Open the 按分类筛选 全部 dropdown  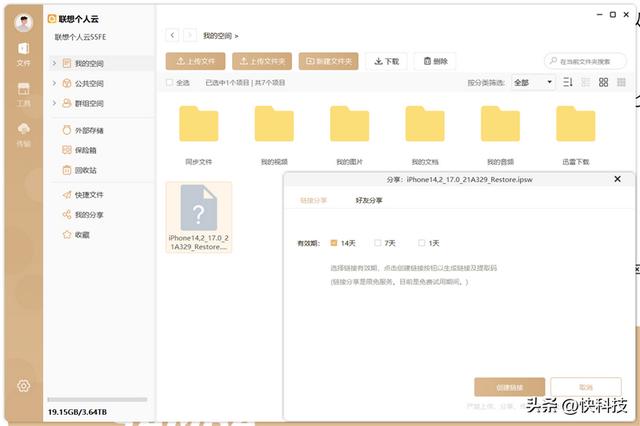(533, 82)
